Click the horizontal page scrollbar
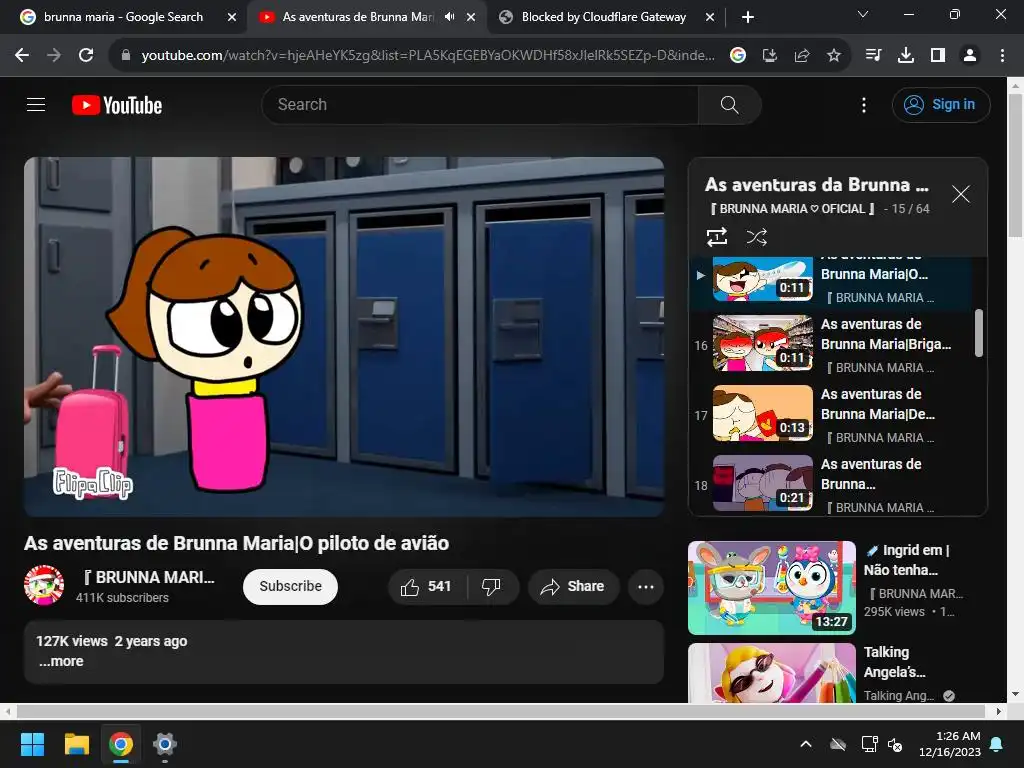The image size is (1024, 768). pos(500,711)
